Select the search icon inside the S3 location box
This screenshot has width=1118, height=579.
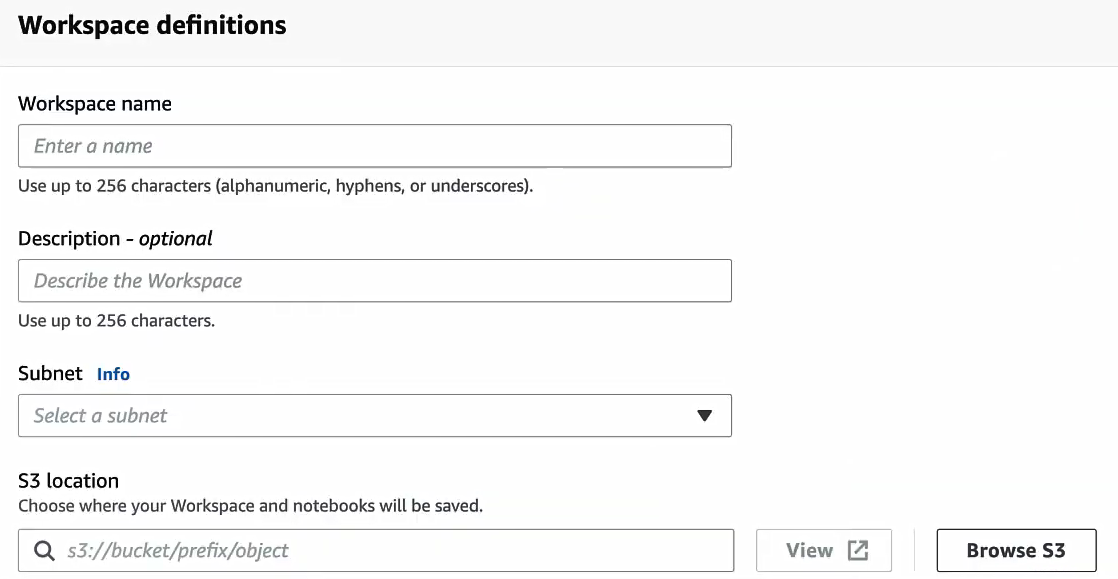point(44,550)
